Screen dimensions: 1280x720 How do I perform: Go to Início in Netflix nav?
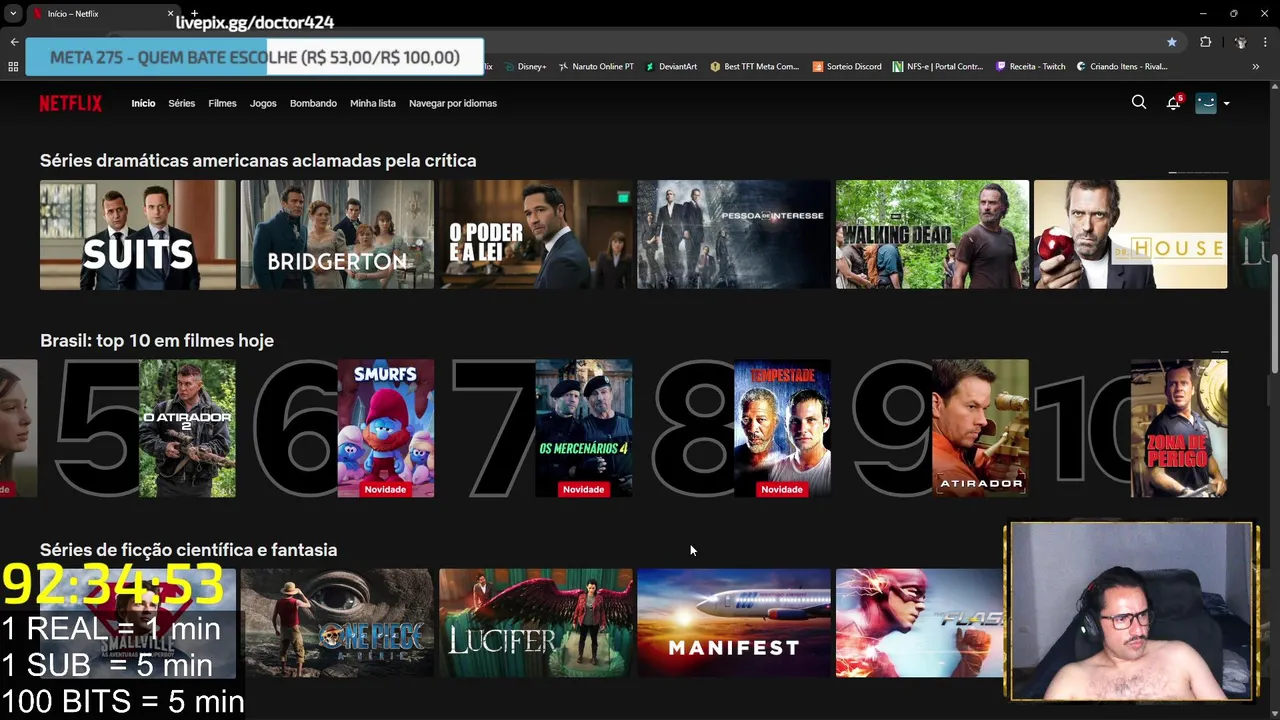143,103
